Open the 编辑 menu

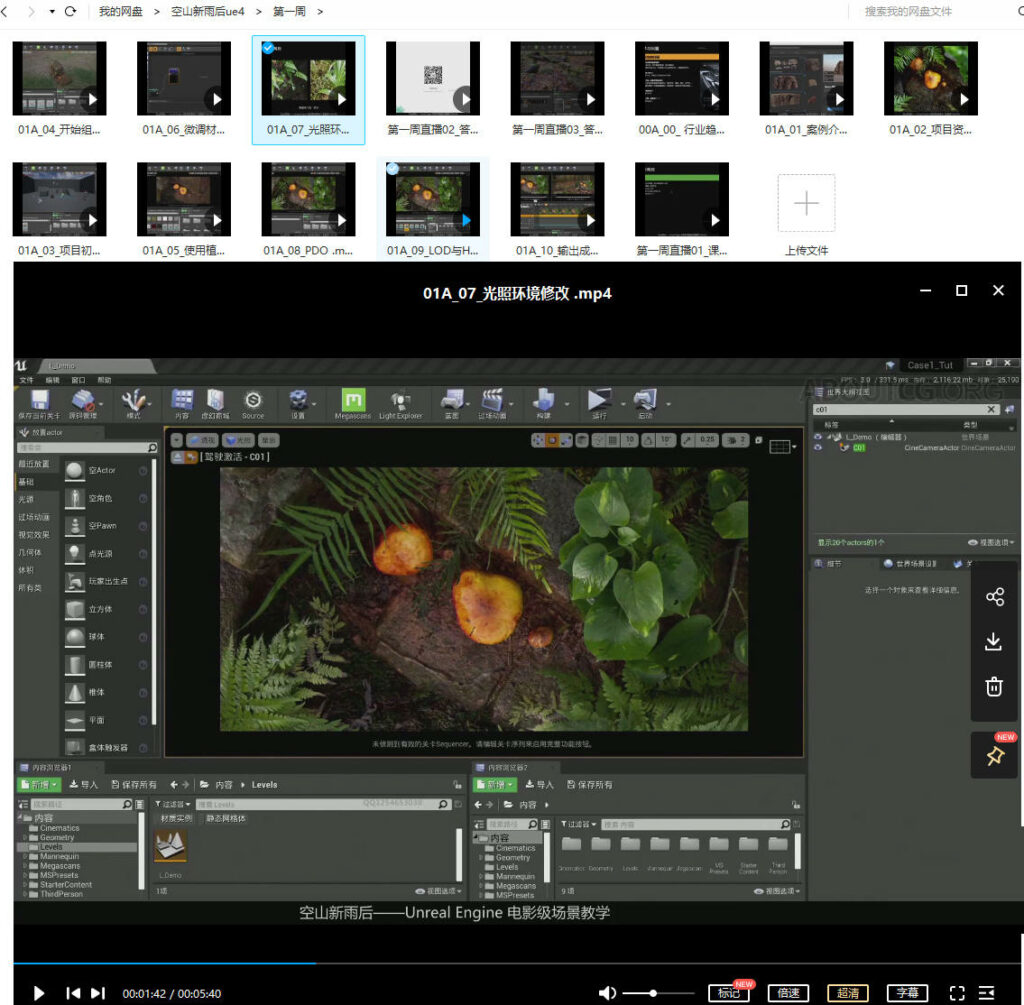52,380
